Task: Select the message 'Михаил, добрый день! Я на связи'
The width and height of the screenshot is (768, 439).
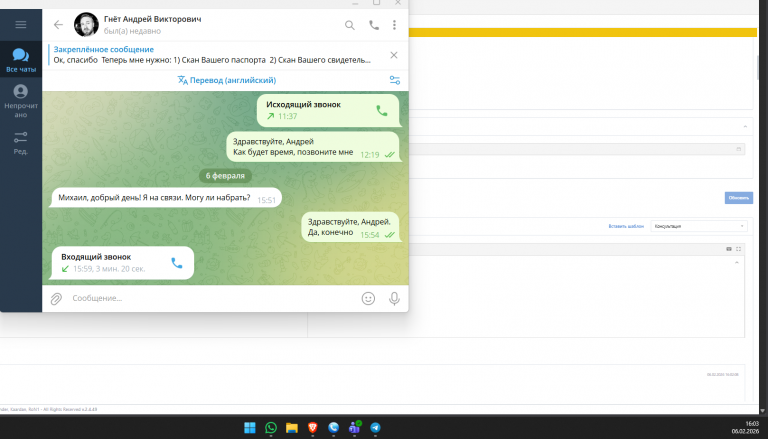Action: (x=167, y=198)
